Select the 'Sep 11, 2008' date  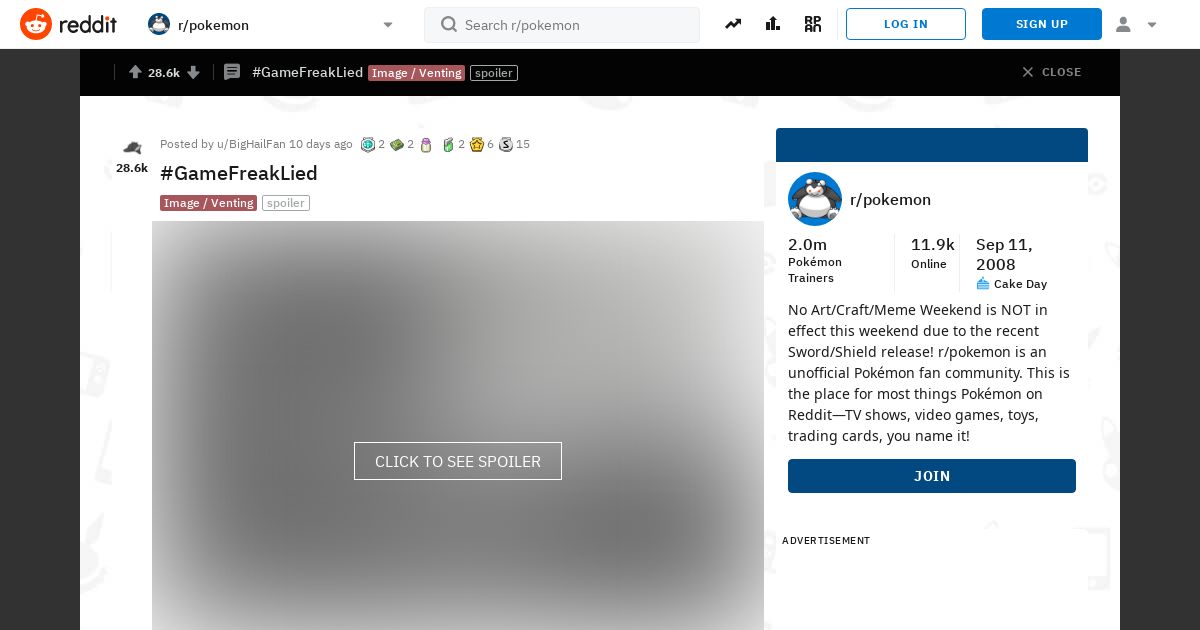1005,254
